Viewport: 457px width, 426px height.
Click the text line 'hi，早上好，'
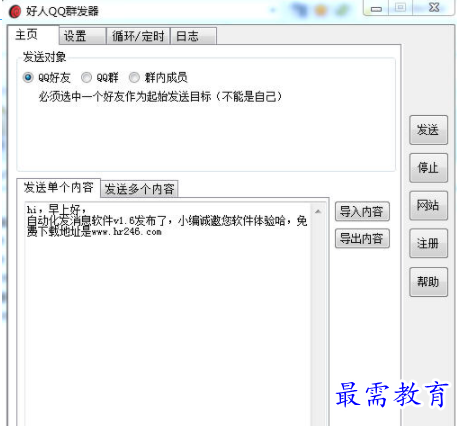tap(57, 210)
